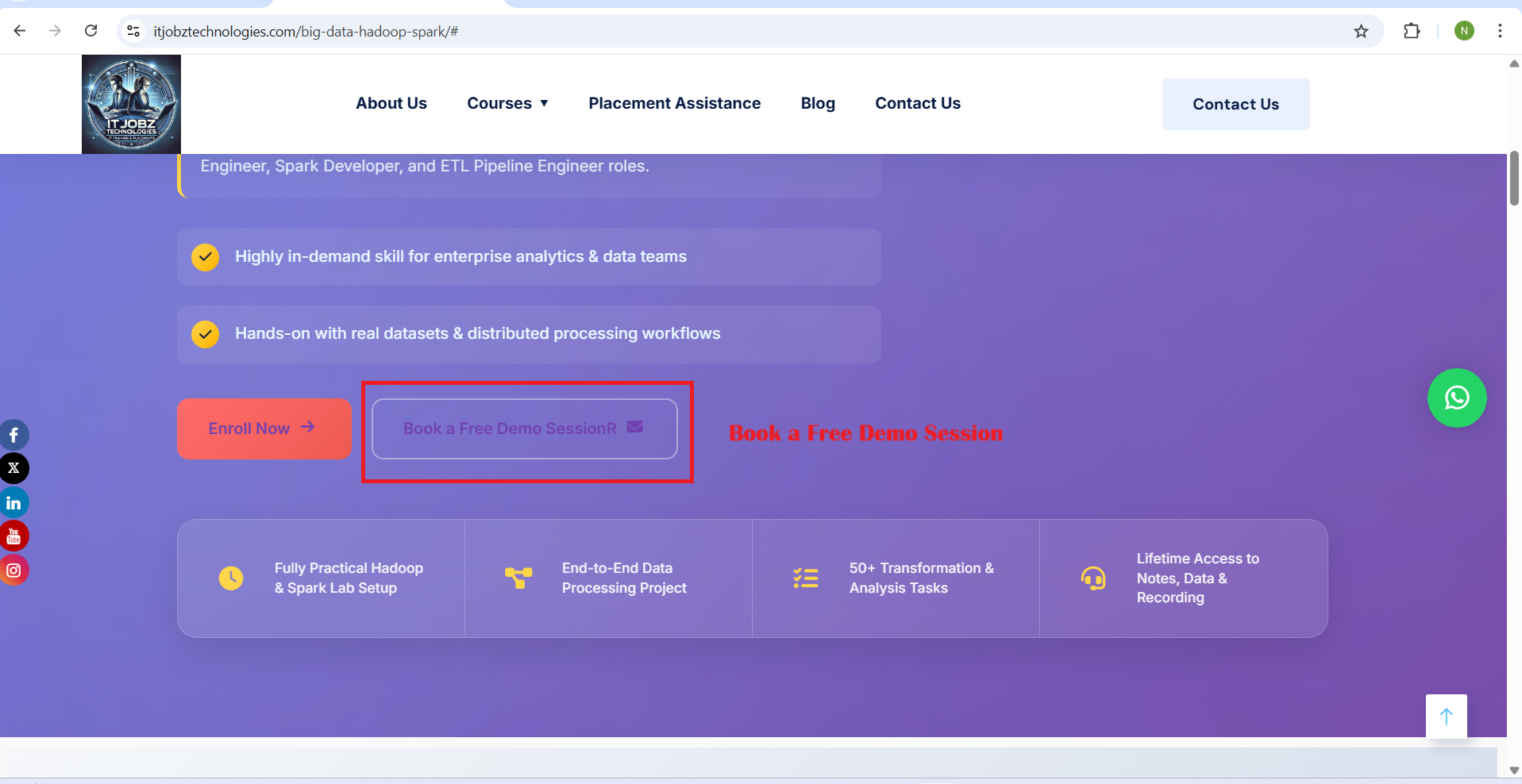1522x784 pixels.
Task: Go to the About Us page
Action: click(x=391, y=103)
